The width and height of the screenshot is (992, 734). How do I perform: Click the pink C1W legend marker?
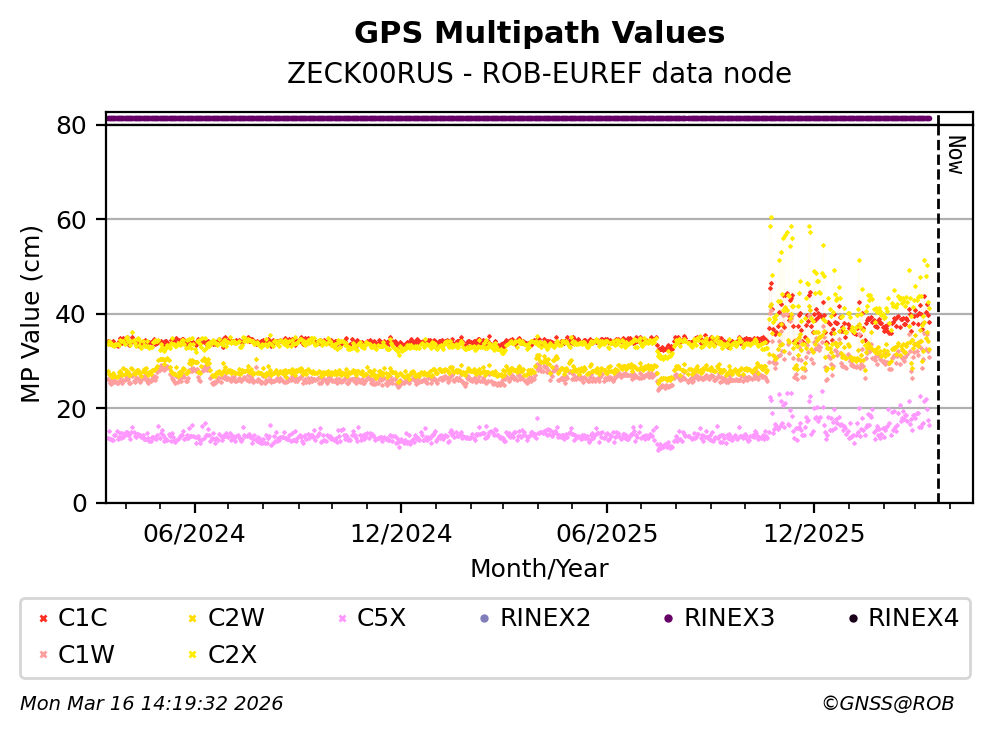41,655
